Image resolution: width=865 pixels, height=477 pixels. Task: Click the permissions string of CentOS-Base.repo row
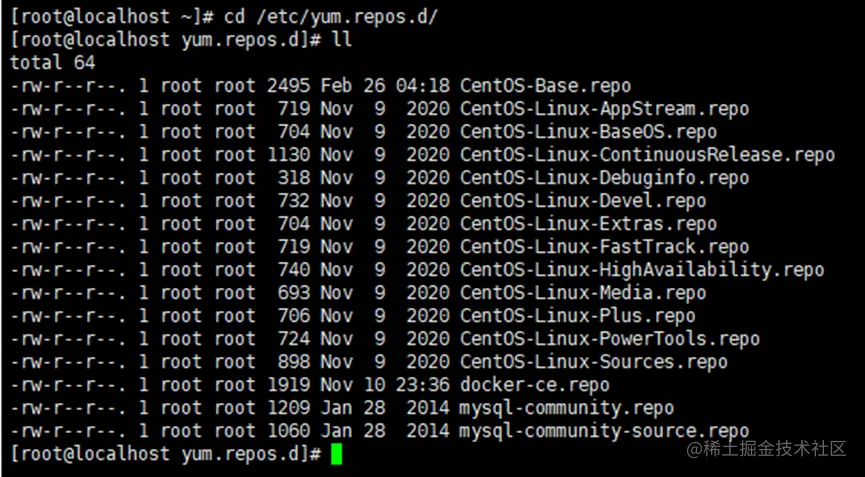(69, 87)
